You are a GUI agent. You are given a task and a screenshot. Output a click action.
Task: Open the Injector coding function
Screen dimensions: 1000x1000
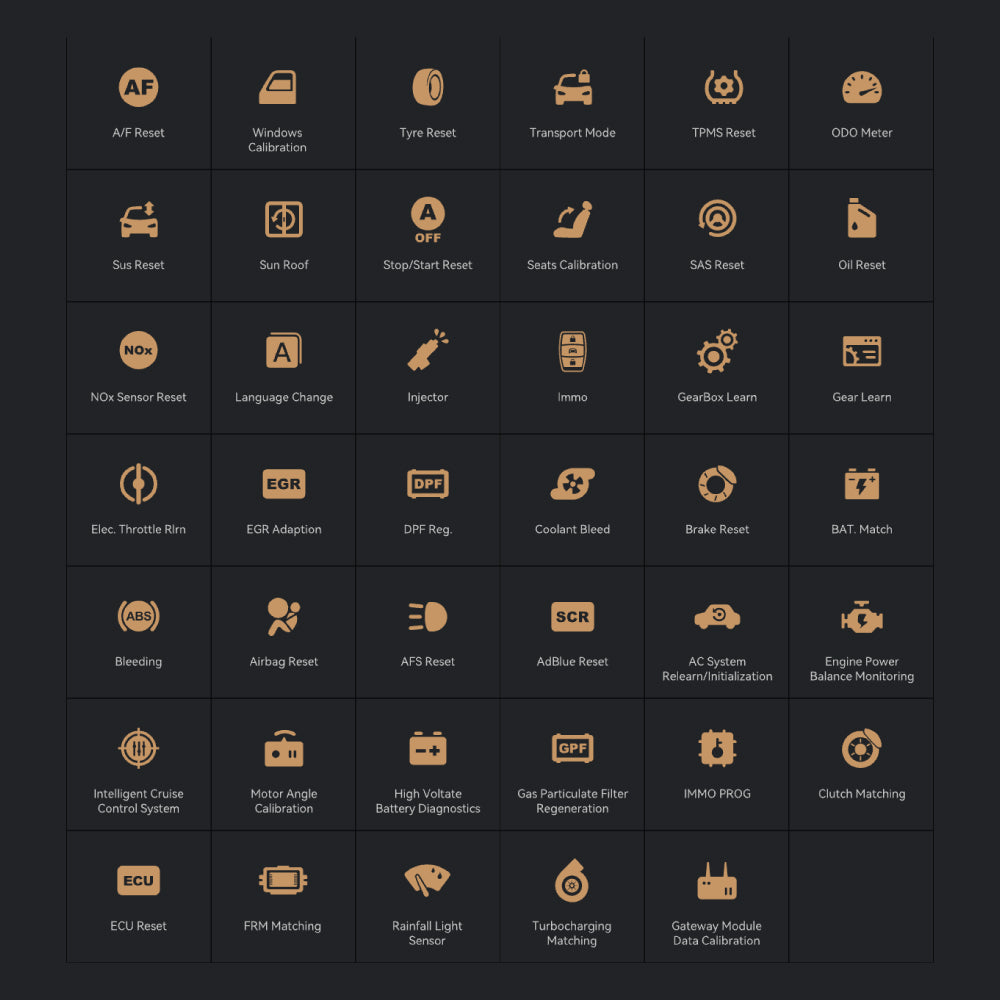point(428,352)
